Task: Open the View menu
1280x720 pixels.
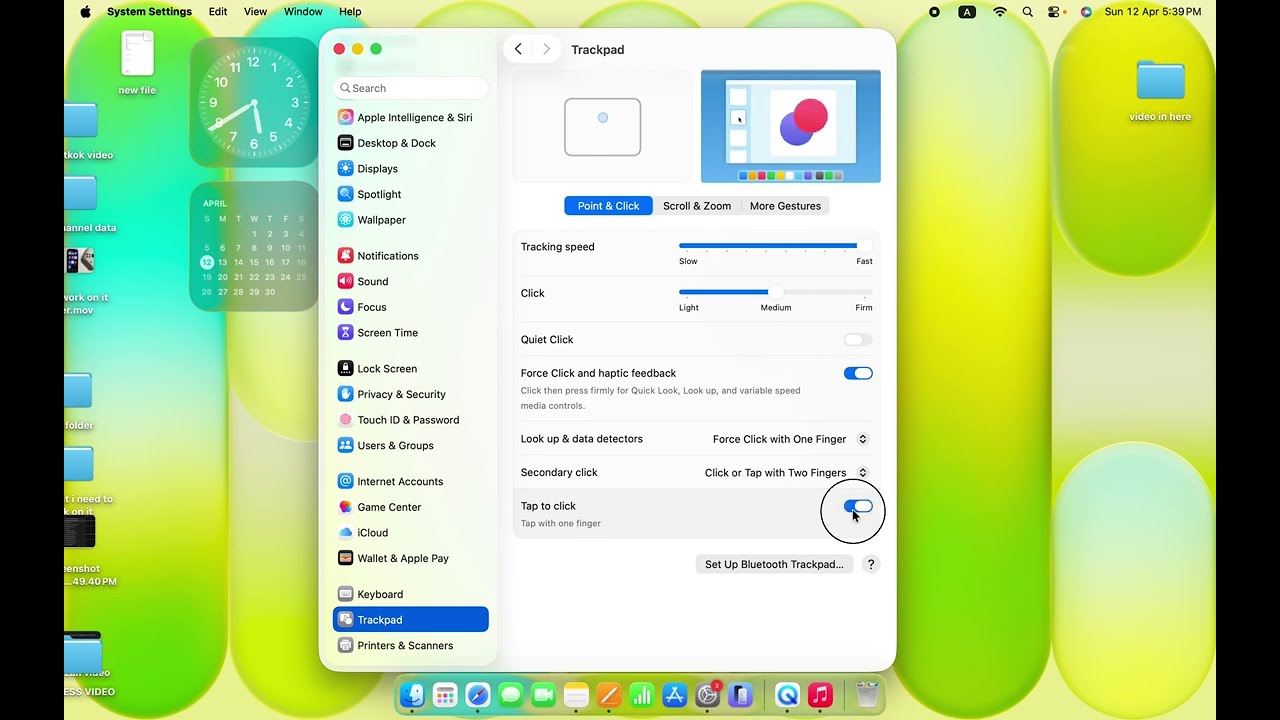Action: (x=256, y=12)
